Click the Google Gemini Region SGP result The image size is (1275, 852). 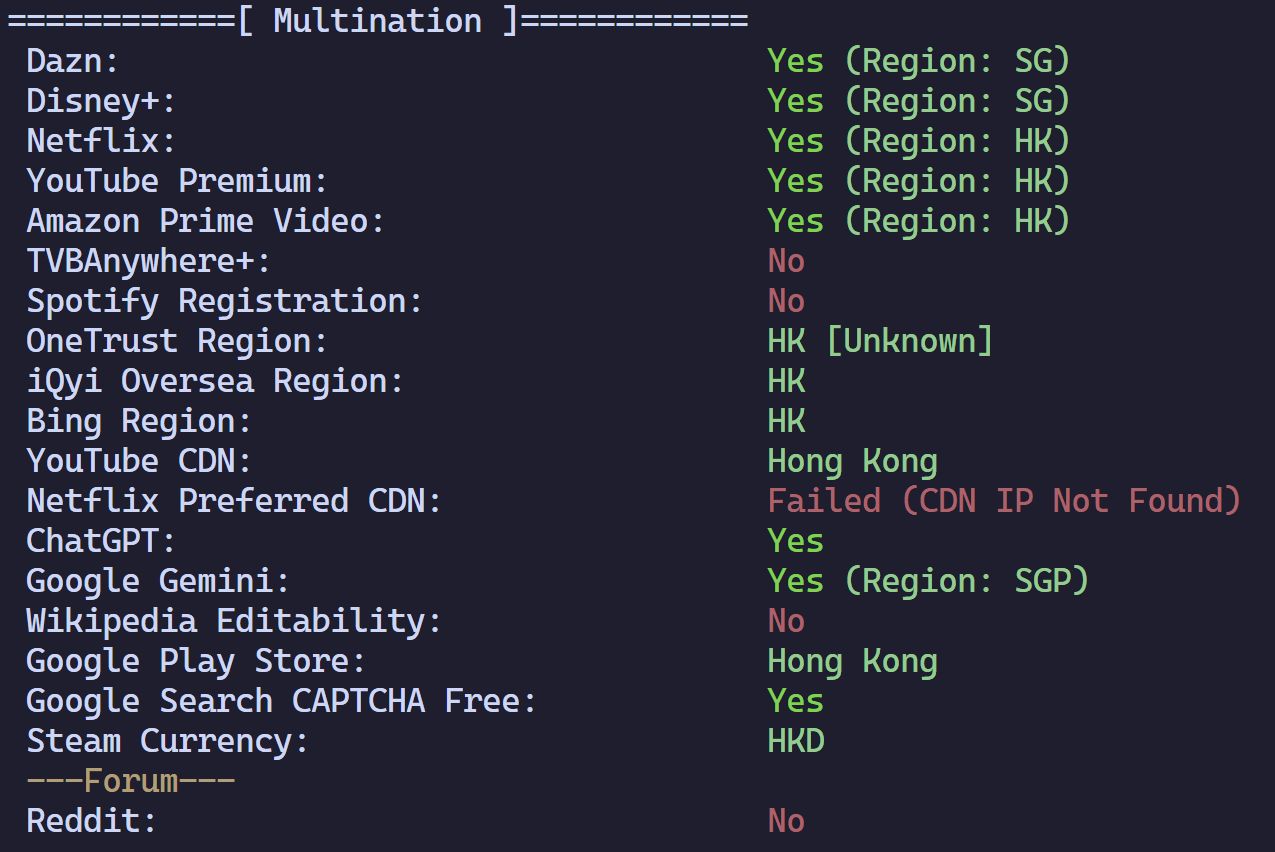[927, 581]
